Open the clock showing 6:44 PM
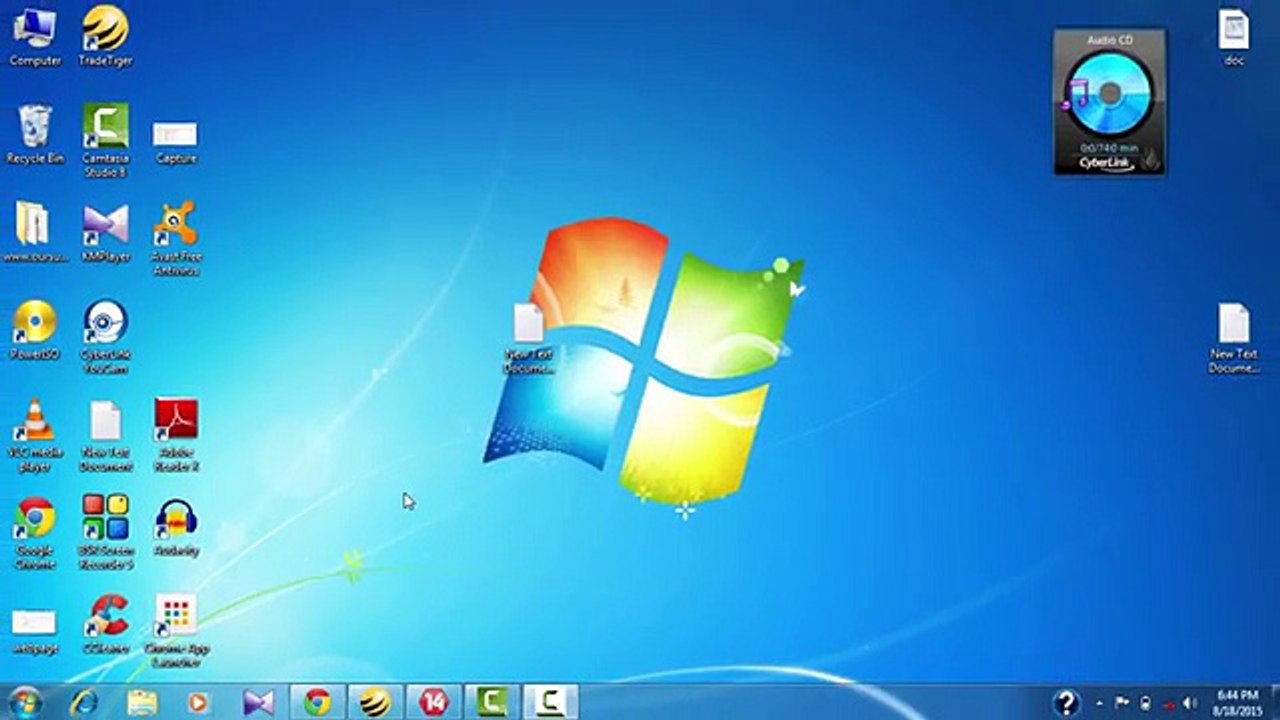 [x=1236, y=702]
